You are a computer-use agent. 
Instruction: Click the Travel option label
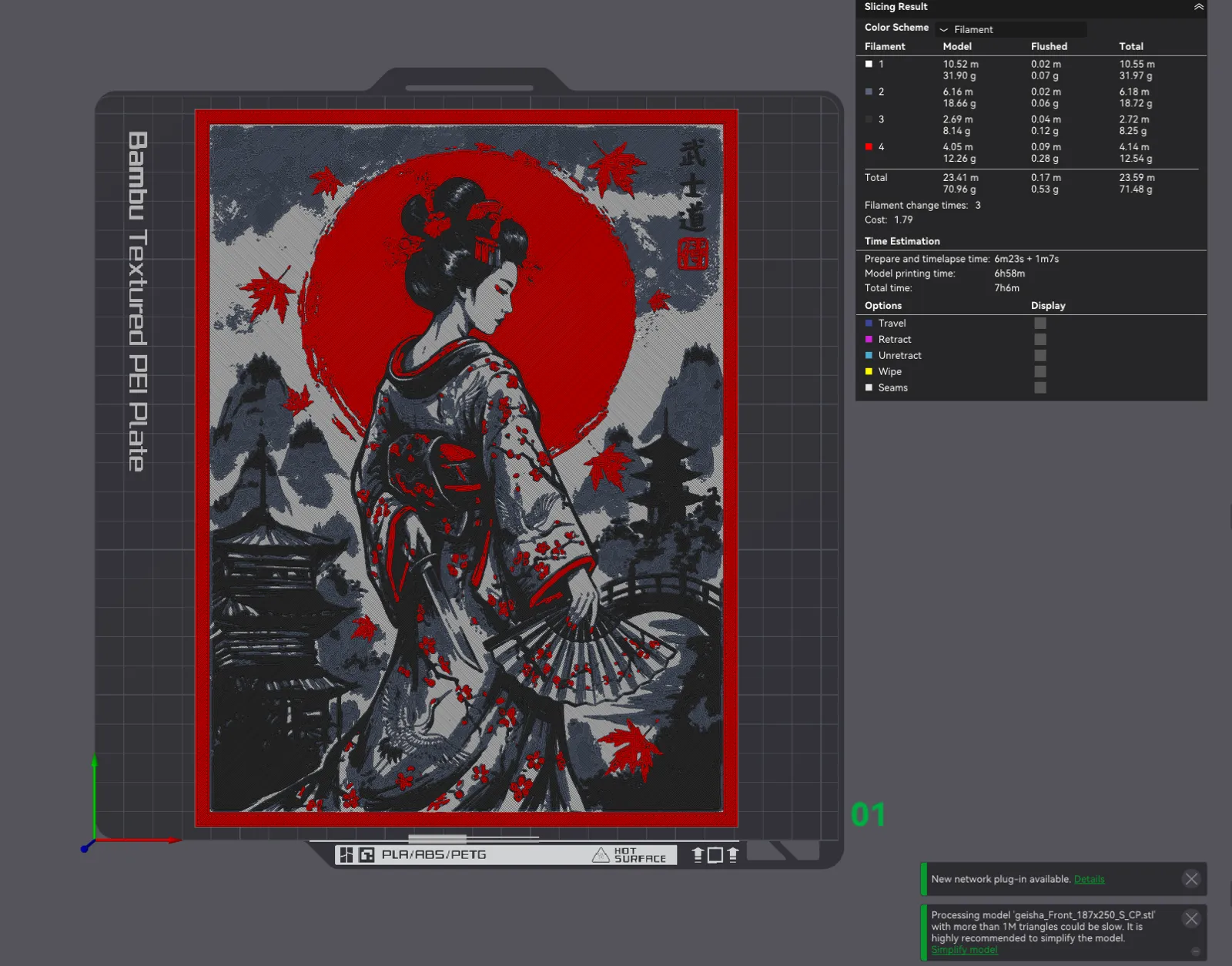892,324
